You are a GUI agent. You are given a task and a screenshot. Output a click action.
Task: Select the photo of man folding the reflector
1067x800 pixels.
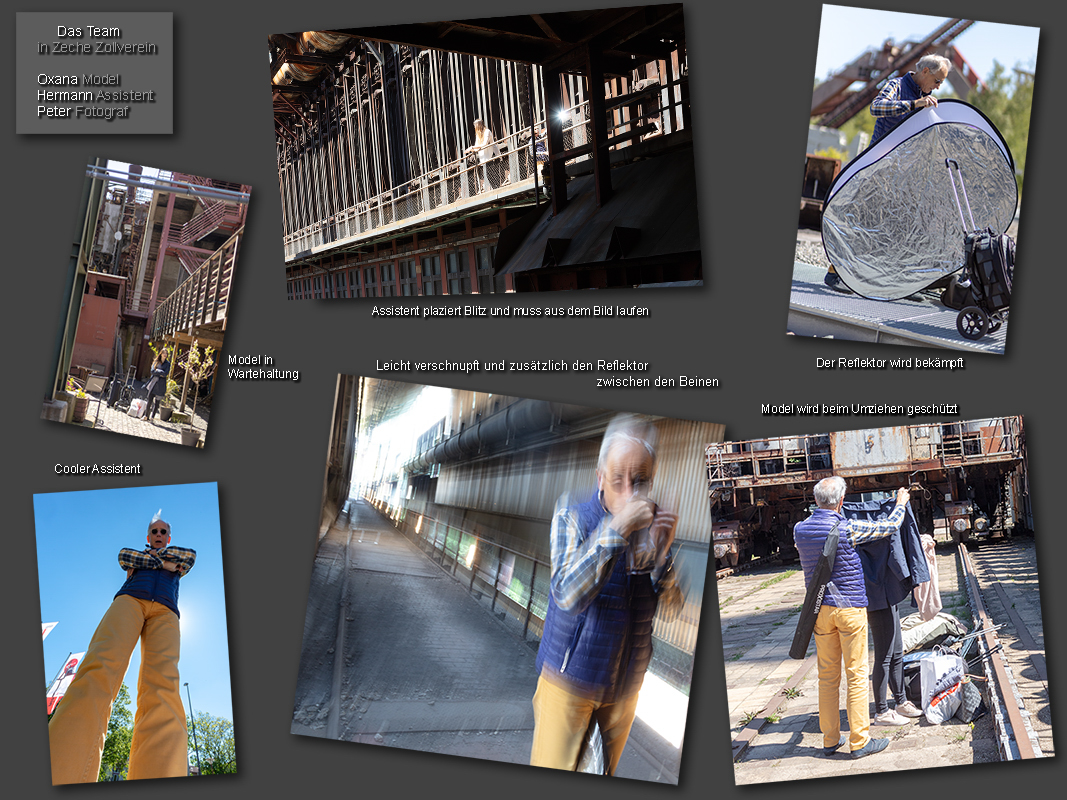pyautogui.click(x=915, y=180)
